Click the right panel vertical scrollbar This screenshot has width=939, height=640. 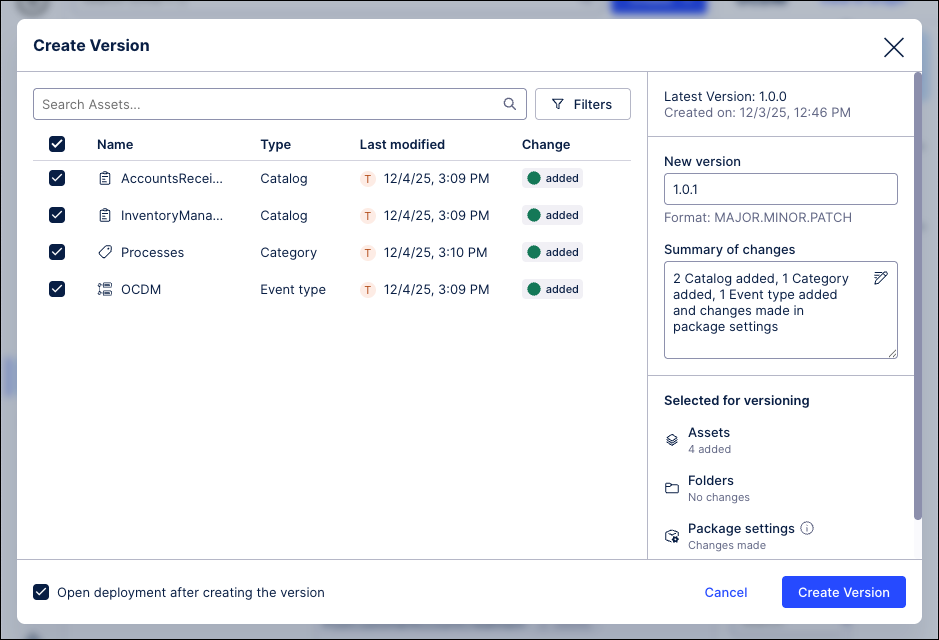(x=917, y=300)
